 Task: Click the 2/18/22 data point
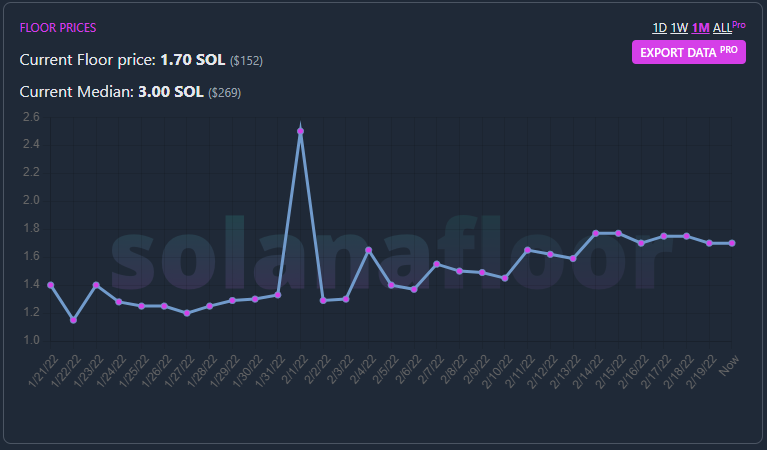click(x=687, y=236)
